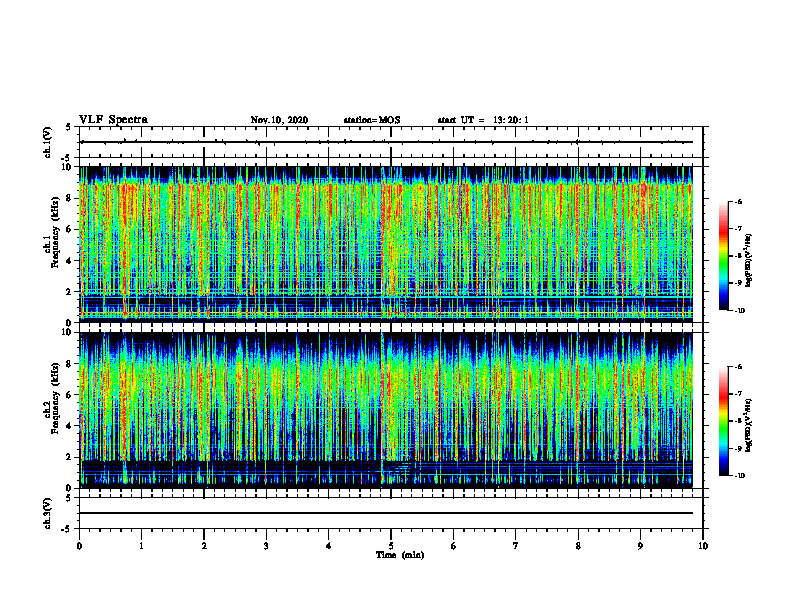Click the time axis tick label "10"

point(703,546)
